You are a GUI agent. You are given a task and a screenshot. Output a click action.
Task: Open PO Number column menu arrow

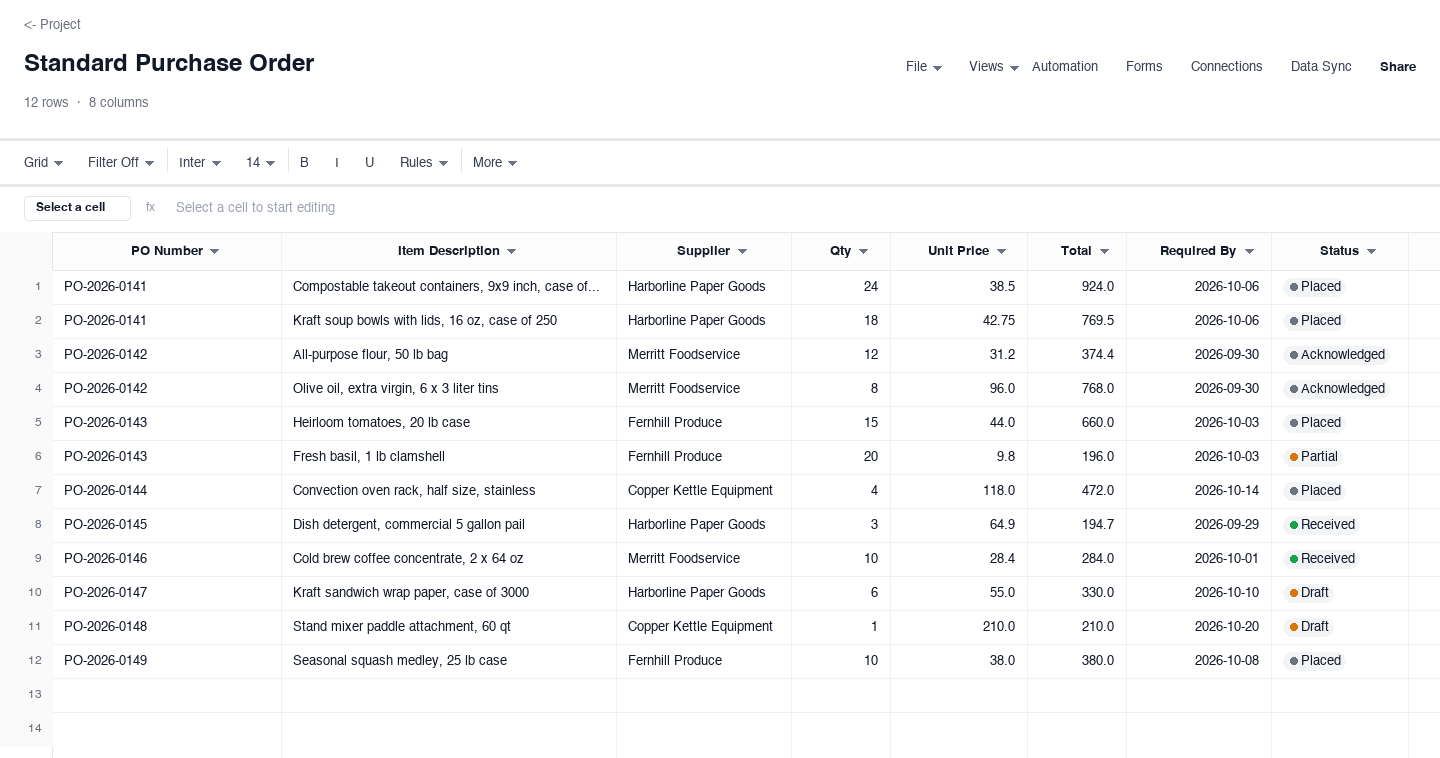(215, 252)
